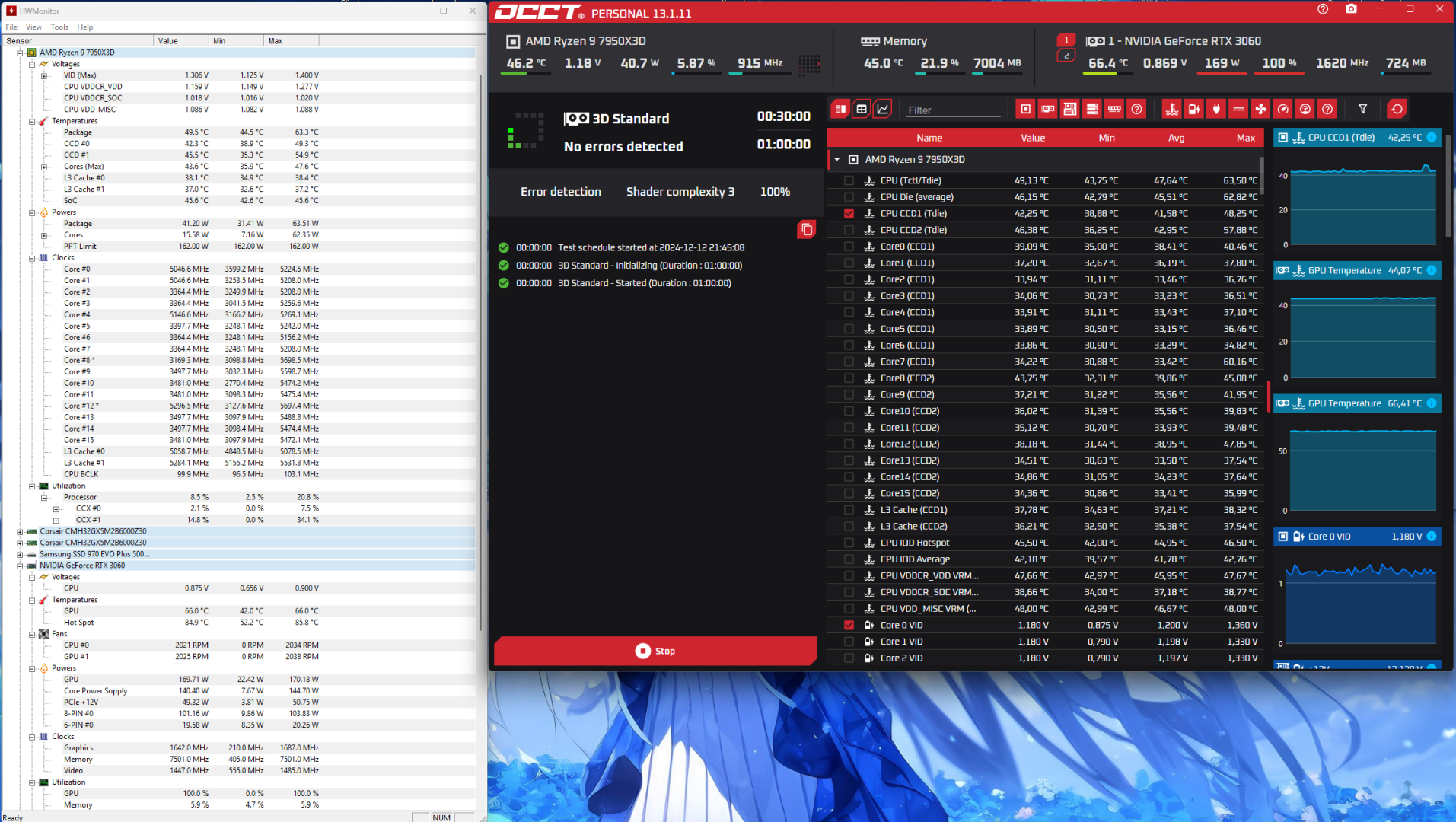Click info icon on GPU Temperature 66,41 graph

click(x=1432, y=403)
